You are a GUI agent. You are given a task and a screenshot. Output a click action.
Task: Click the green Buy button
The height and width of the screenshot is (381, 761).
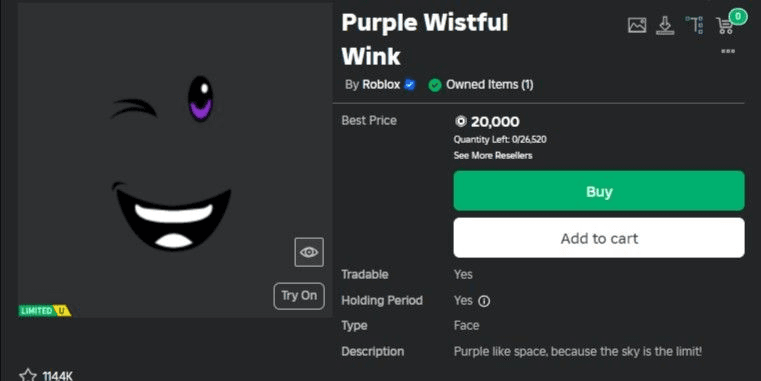coord(599,191)
